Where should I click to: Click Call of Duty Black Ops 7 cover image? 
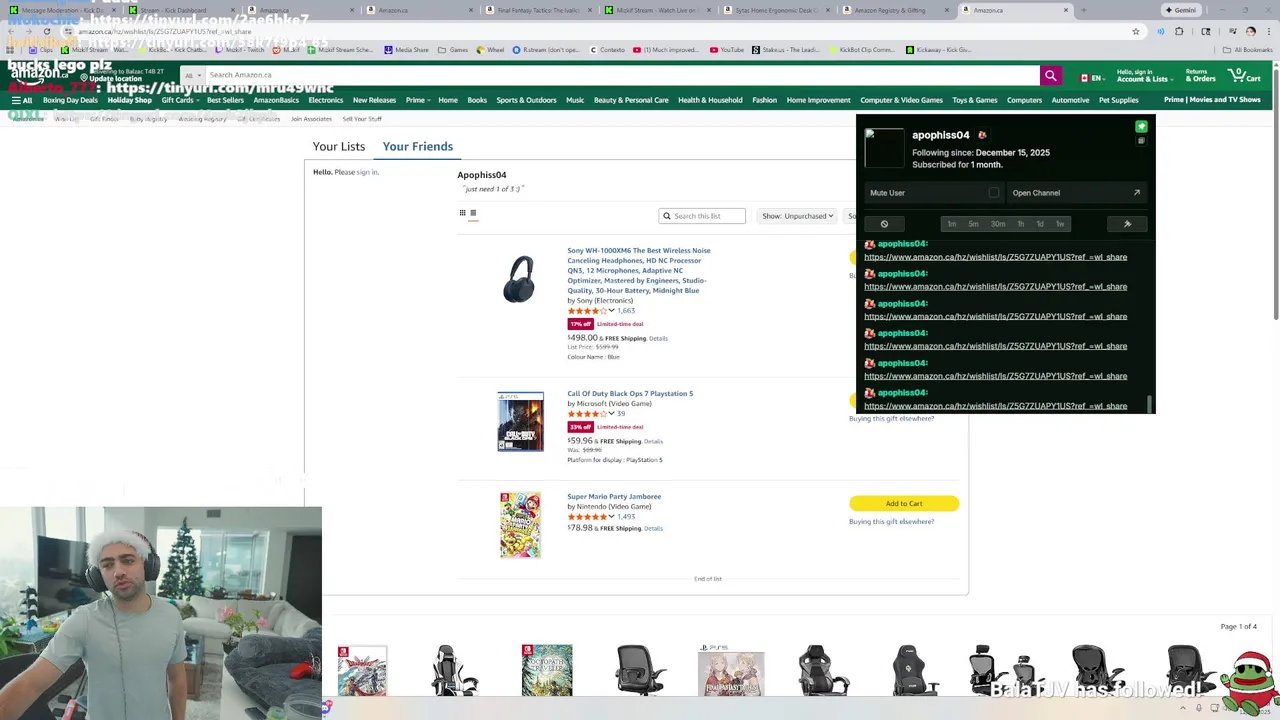(x=520, y=421)
